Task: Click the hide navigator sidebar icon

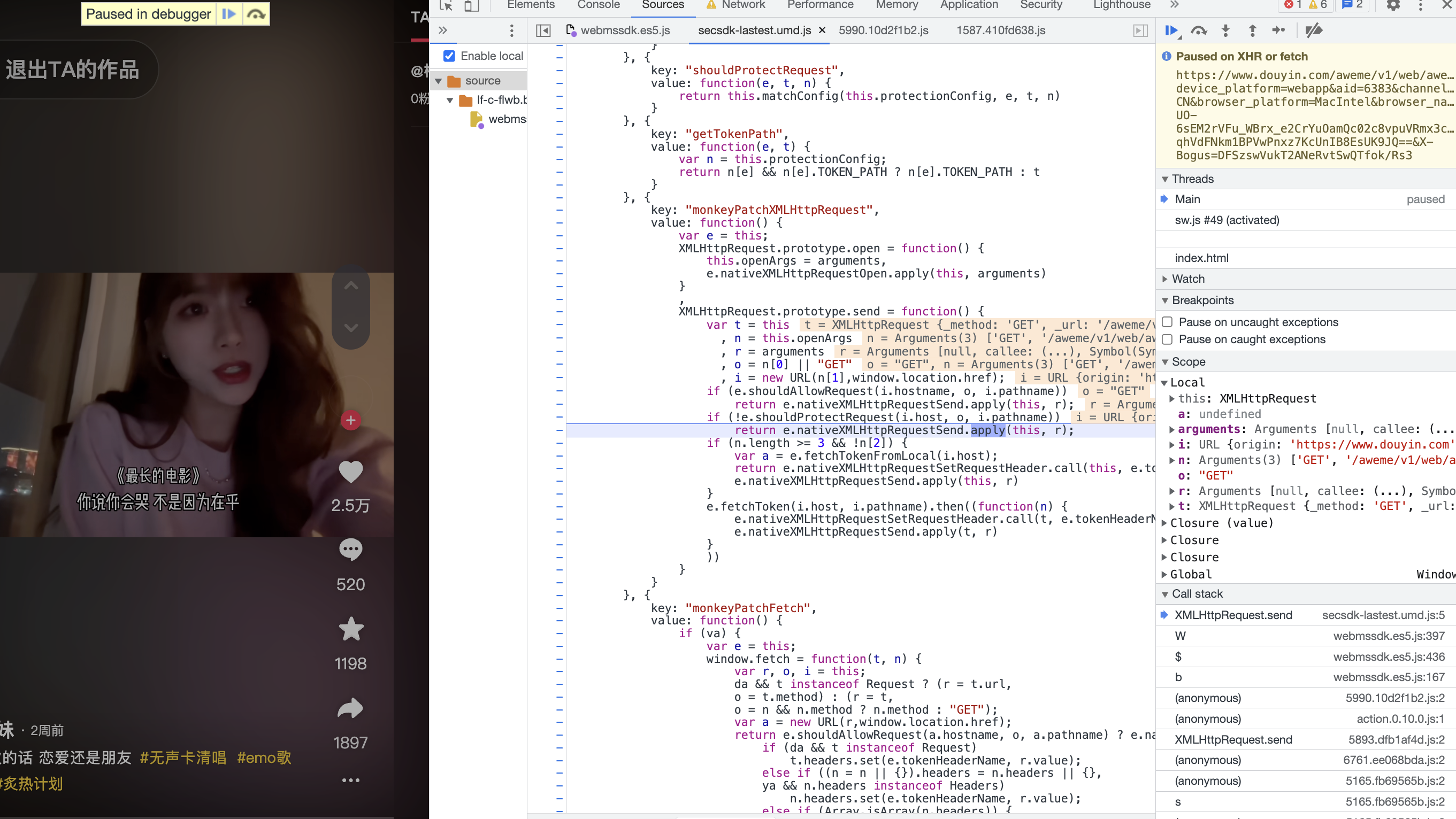Action: (542, 30)
